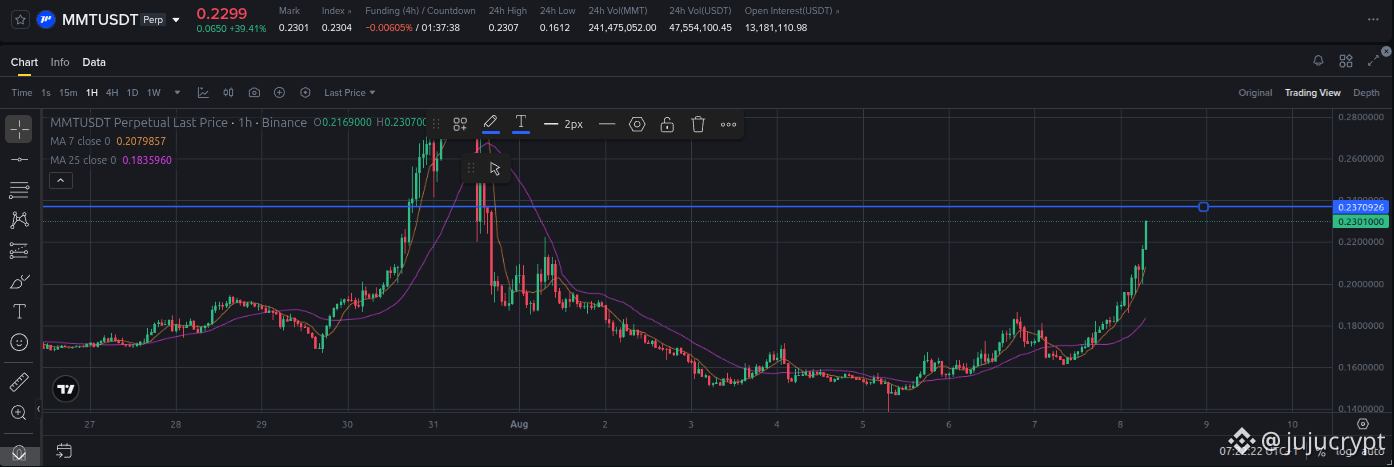Change text color with T swatch
The image size is (1394, 467).
click(x=521, y=123)
